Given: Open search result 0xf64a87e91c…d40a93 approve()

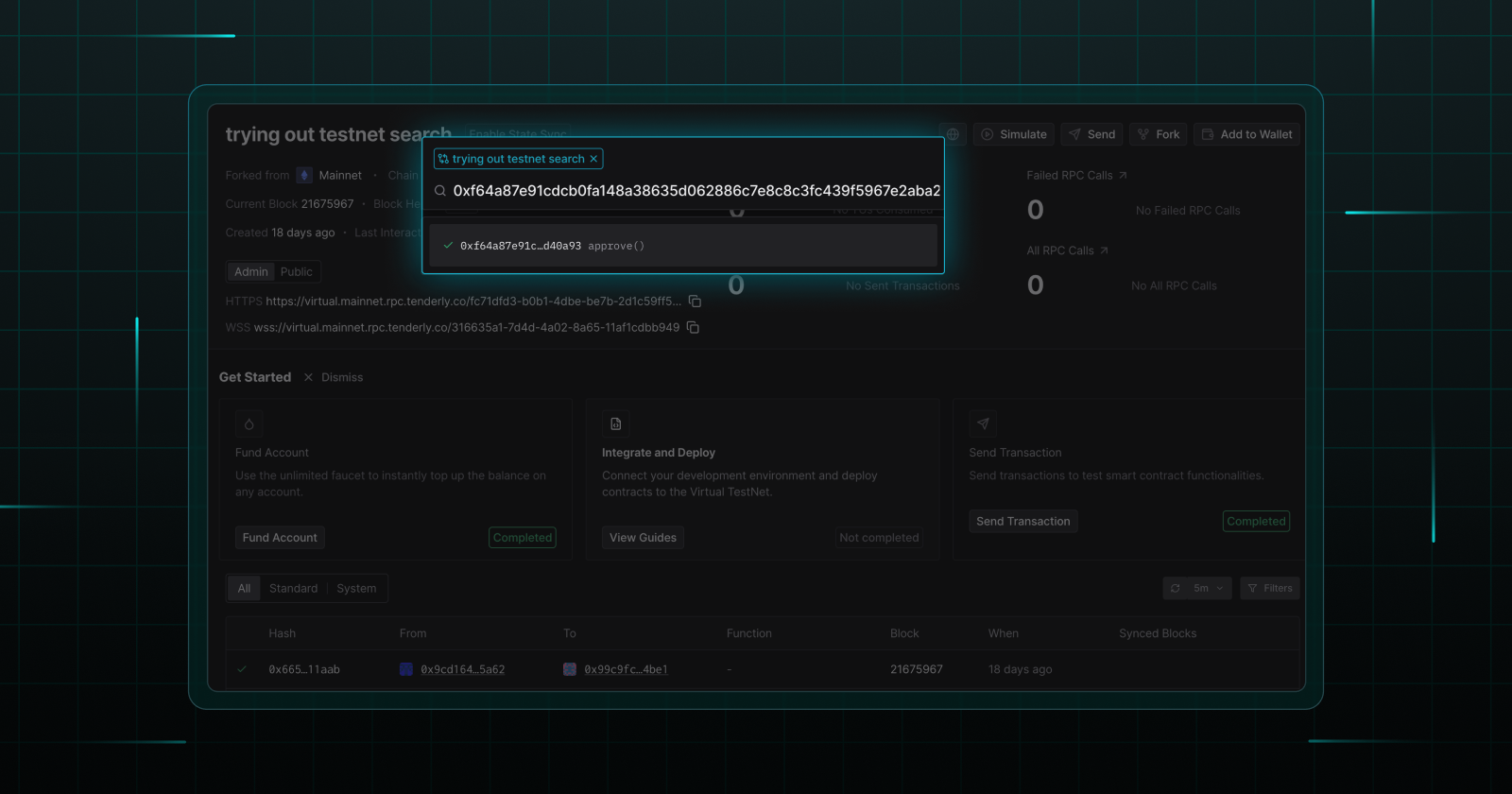Looking at the screenshot, I should click(683, 246).
